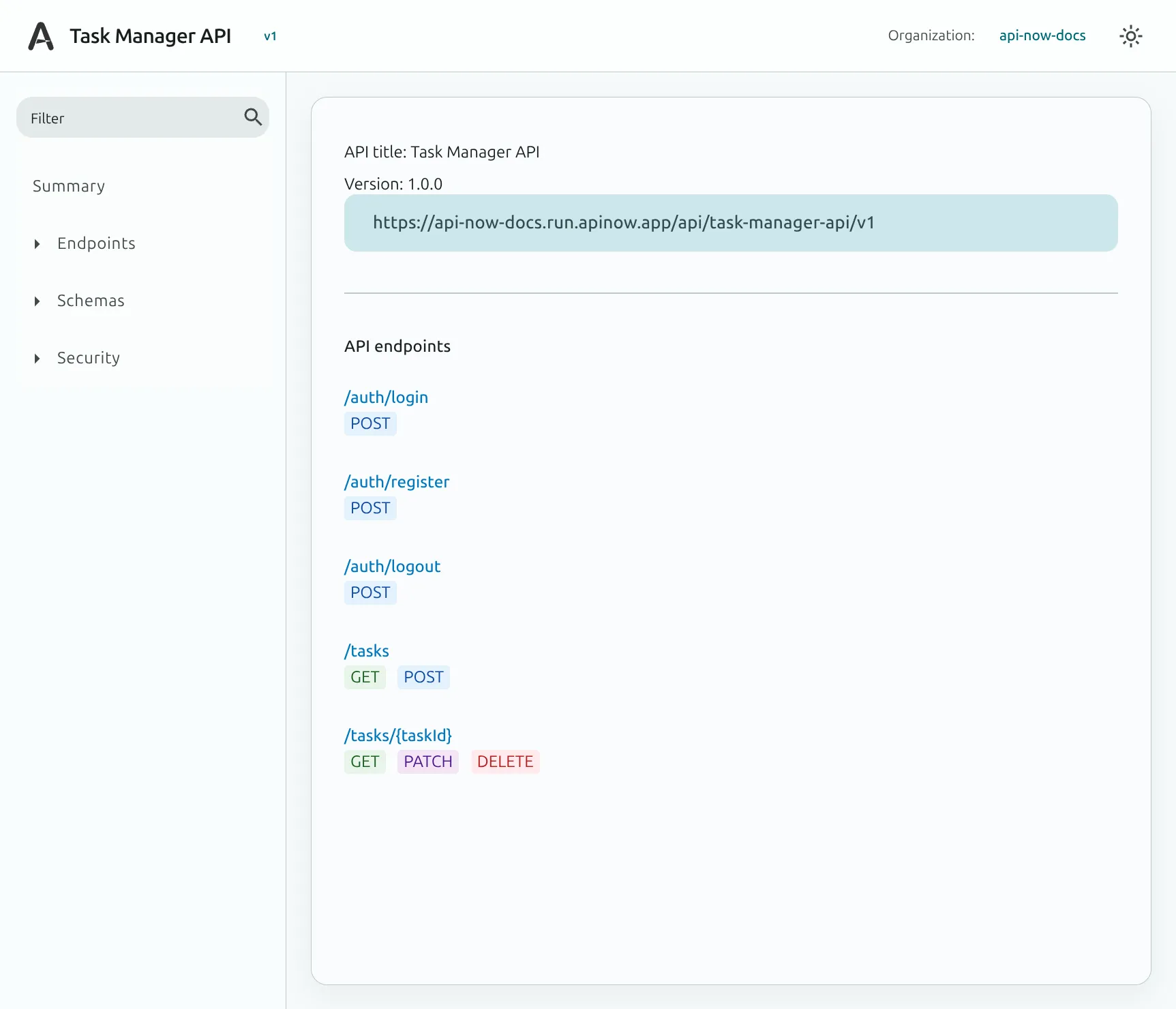Click the Organization: label
Viewport: 1176px width, 1009px height.
[931, 35]
